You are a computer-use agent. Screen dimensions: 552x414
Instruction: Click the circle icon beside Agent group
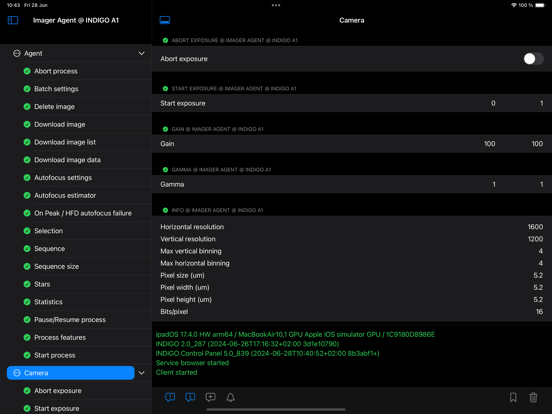click(17, 54)
